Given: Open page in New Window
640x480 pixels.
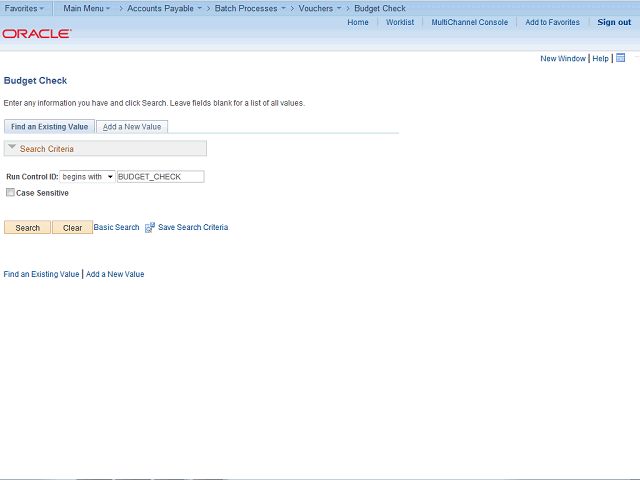Looking at the screenshot, I should (x=563, y=58).
